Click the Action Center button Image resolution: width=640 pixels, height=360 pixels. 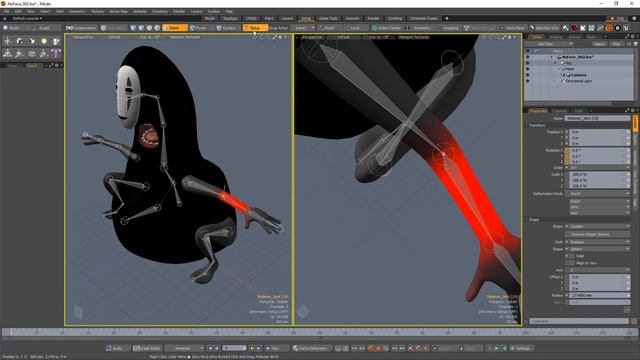(x=386, y=28)
